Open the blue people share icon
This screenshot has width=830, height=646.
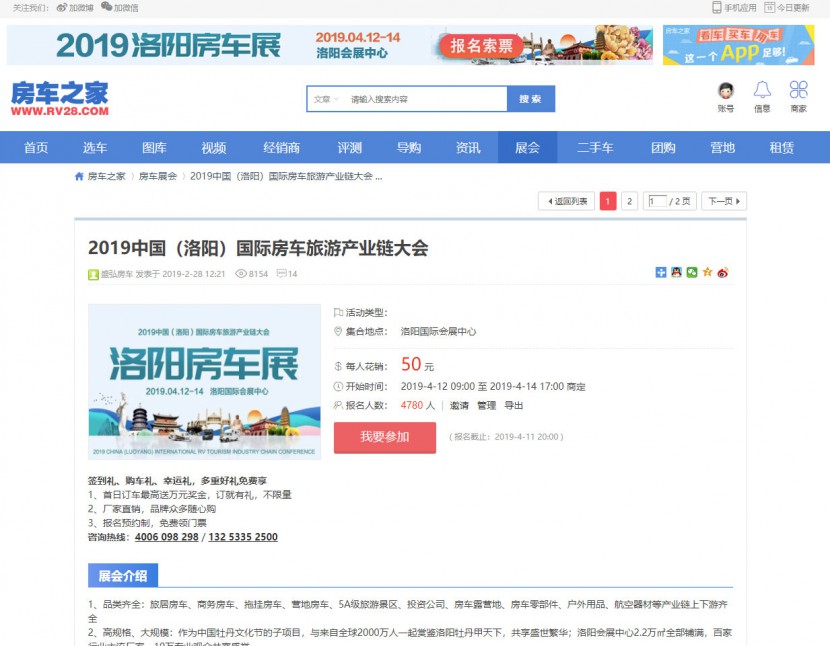click(x=661, y=271)
